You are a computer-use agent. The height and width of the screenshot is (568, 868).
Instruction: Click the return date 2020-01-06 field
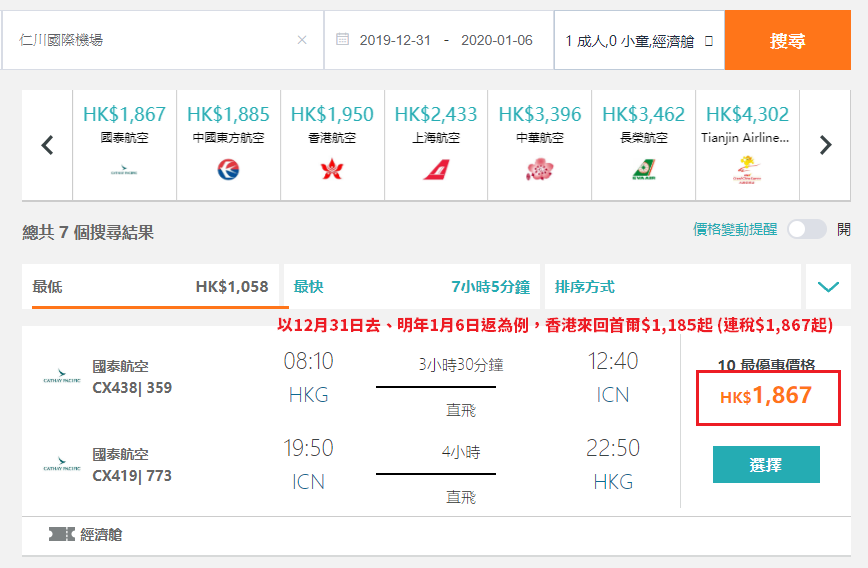(497, 40)
